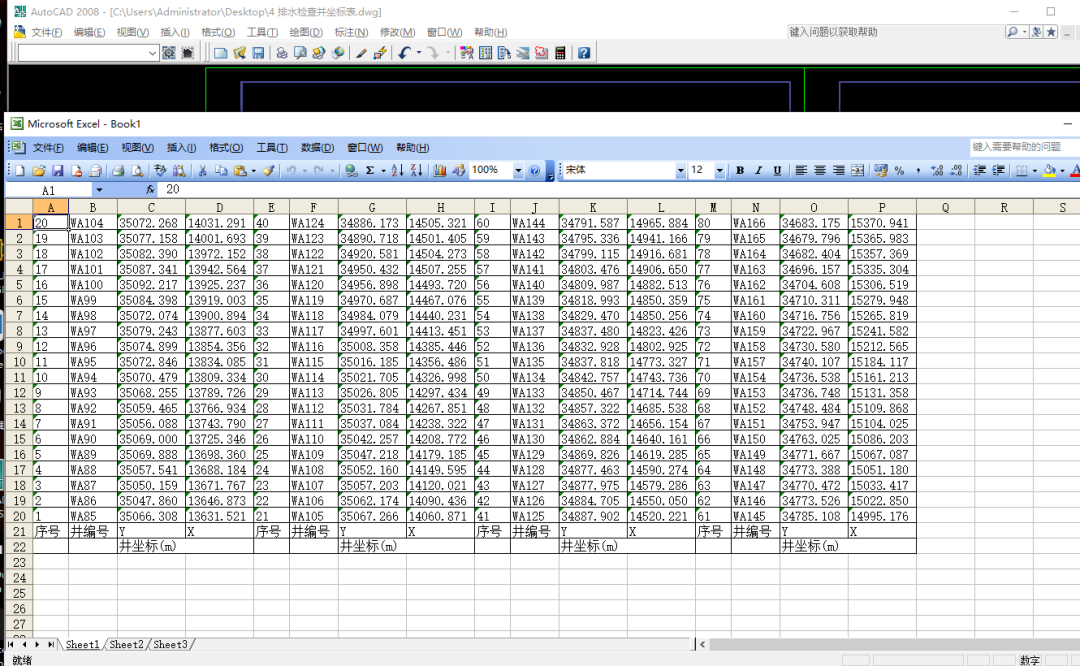Open Excel's 数据(D) menu

(318, 147)
